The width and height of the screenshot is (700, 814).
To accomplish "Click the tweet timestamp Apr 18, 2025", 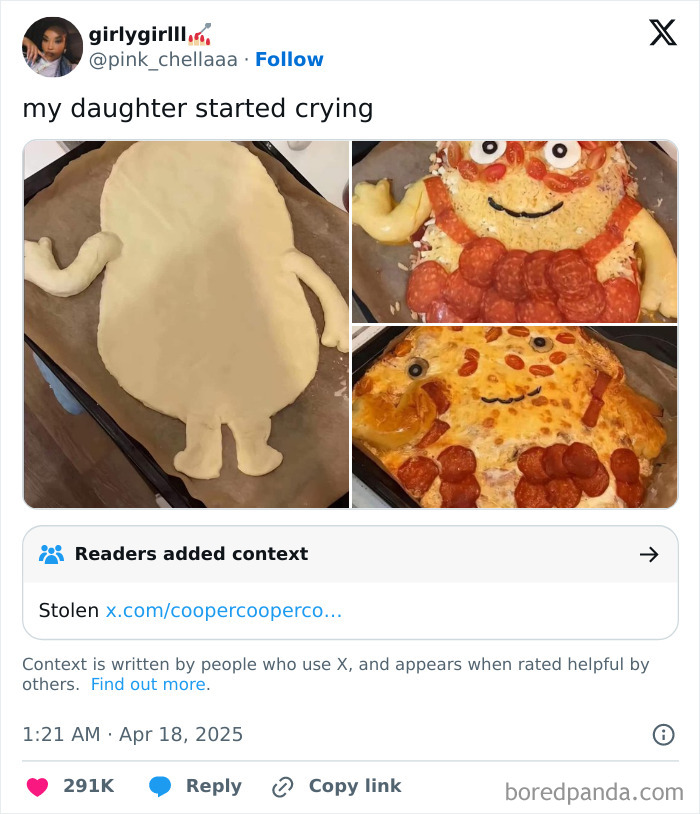I will pyautogui.click(x=130, y=735).
